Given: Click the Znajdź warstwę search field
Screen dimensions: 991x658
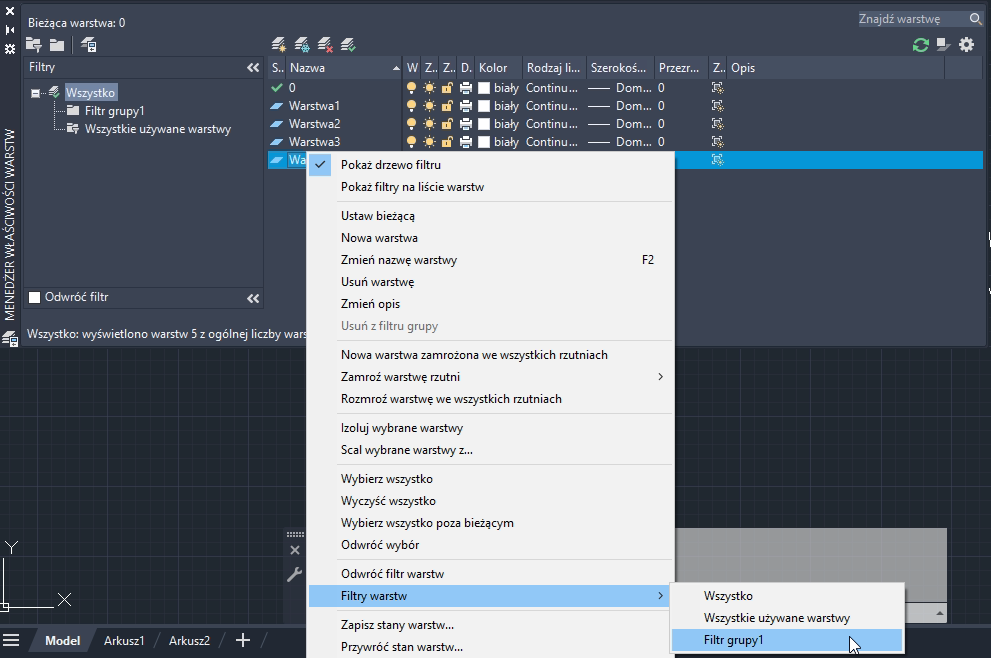Looking at the screenshot, I should [x=913, y=19].
